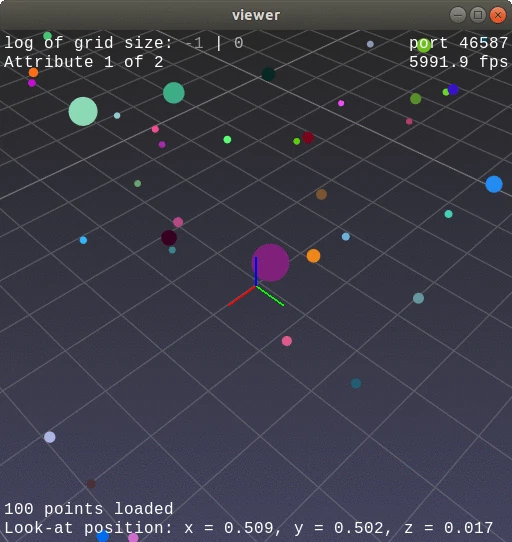Click the '100 points loaded' status text
Screen dimensions: 512x542
coord(89,509)
